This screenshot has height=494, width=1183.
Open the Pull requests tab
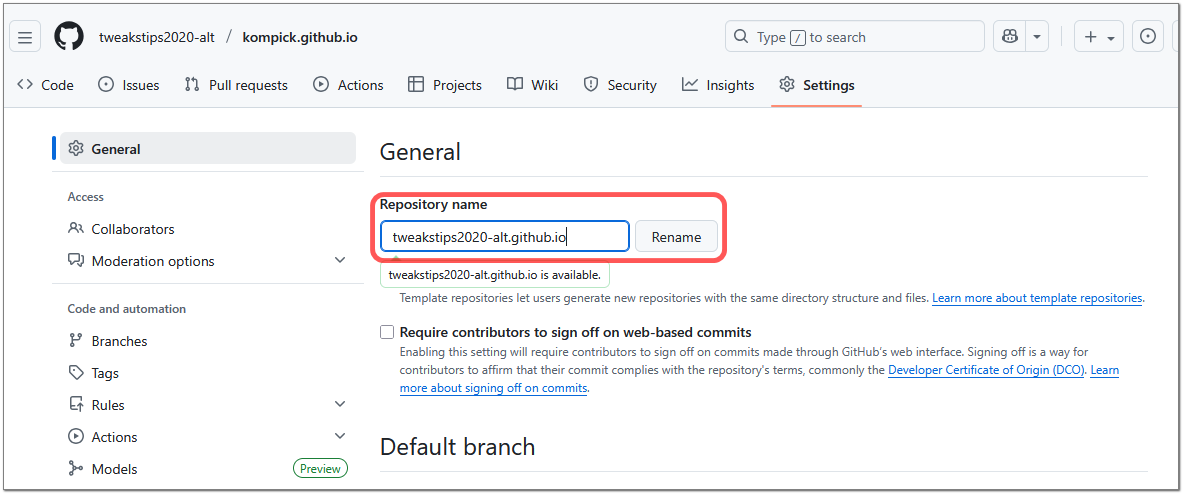tap(236, 85)
